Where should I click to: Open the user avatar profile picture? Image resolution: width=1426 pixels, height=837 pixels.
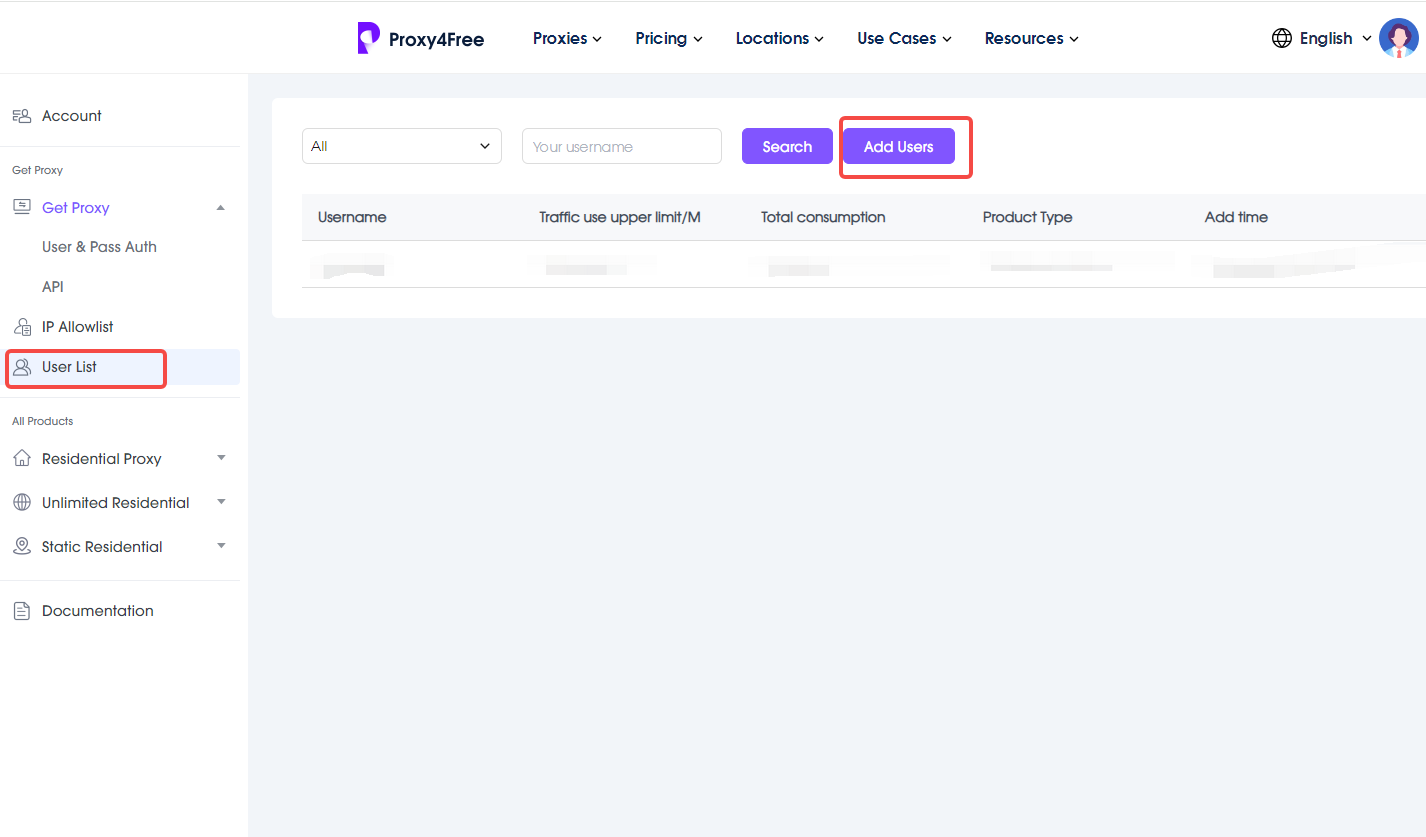(1398, 38)
